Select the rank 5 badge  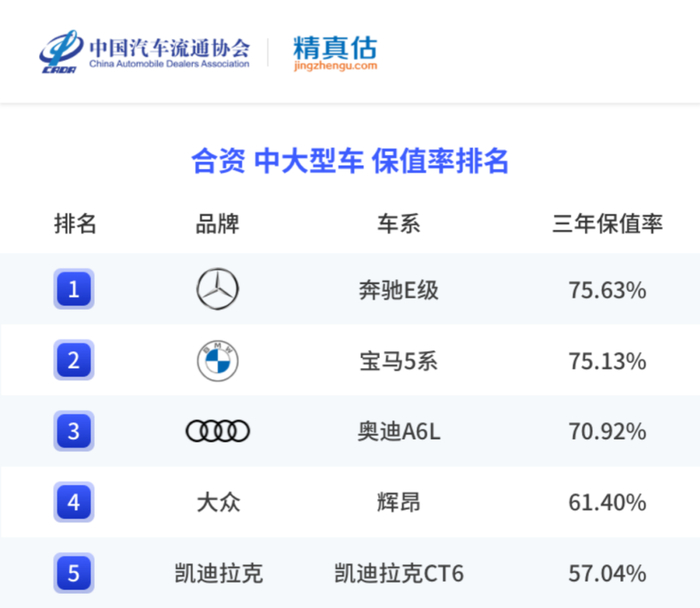pyautogui.click(x=74, y=573)
